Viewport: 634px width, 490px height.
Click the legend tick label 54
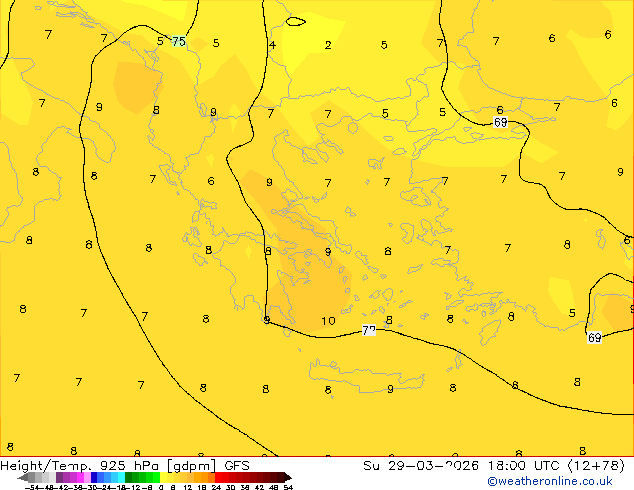pos(288,487)
